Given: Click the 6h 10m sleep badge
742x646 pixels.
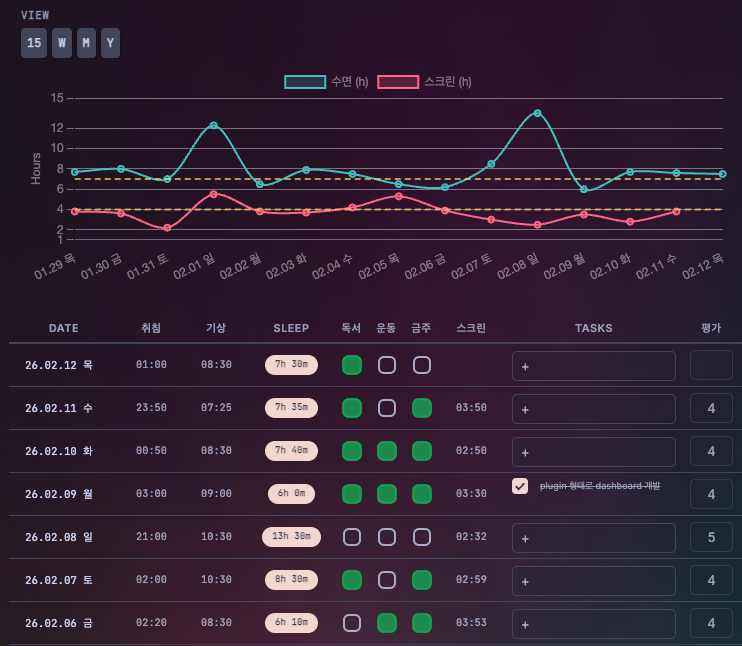Looking at the screenshot, I should (292, 623).
